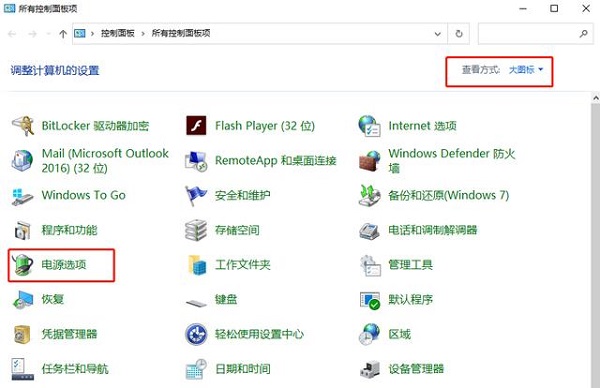This screenshot has height=388, width=600.
Task: Open the Windows To Go icon
Action: pyautogui.click(x=23, y=196)
